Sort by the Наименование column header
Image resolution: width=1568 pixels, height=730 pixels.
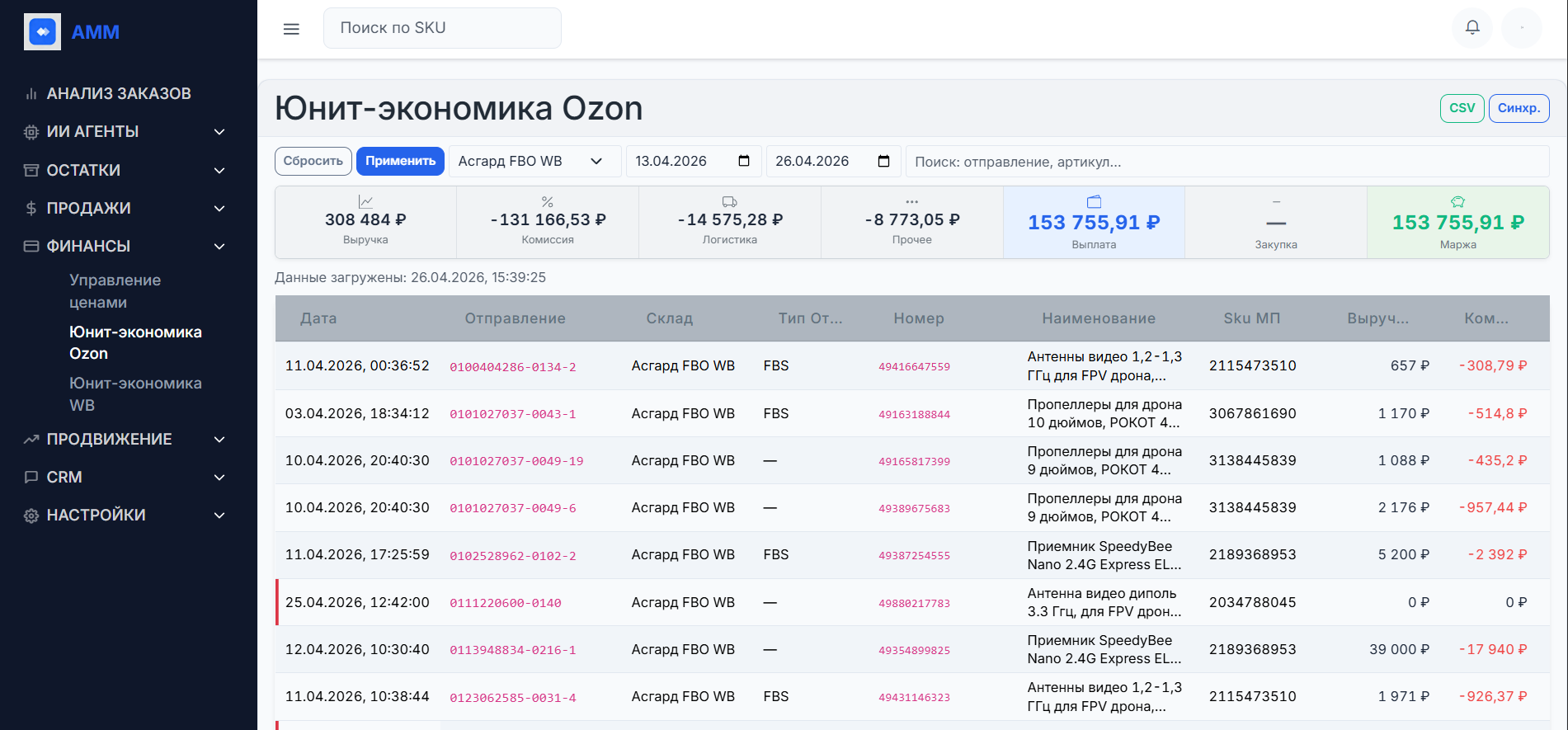[x=1099, y=318]
